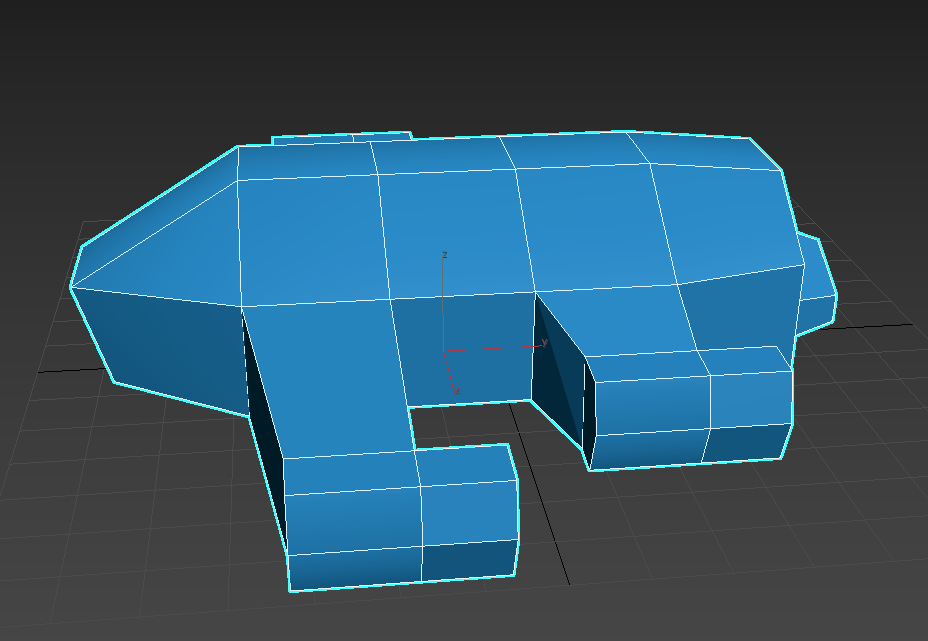This screenshot has height=641, width=928.
Task: Click the gray vertical Z axis line
Action: pyautogui.click(x=444, y=300)
